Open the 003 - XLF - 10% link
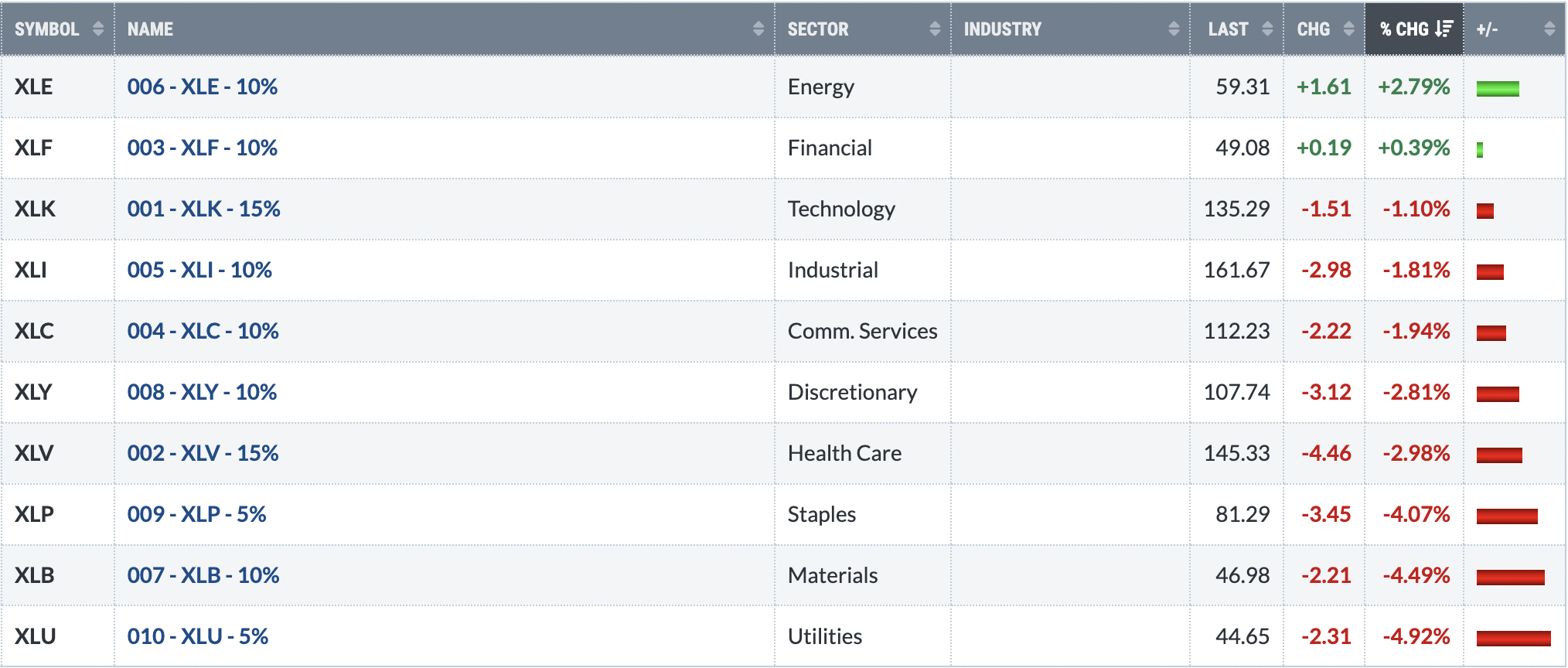This screenshot has height=668, width=1568. 203,148
